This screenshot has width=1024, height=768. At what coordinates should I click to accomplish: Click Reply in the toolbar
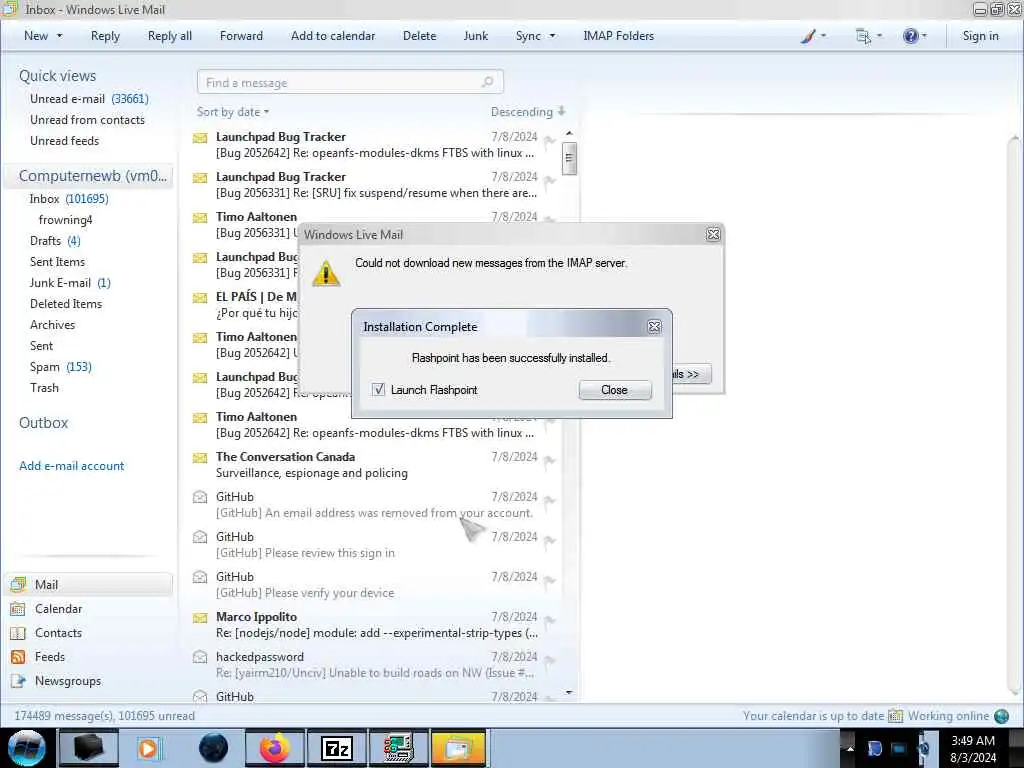tap(105, 36)
